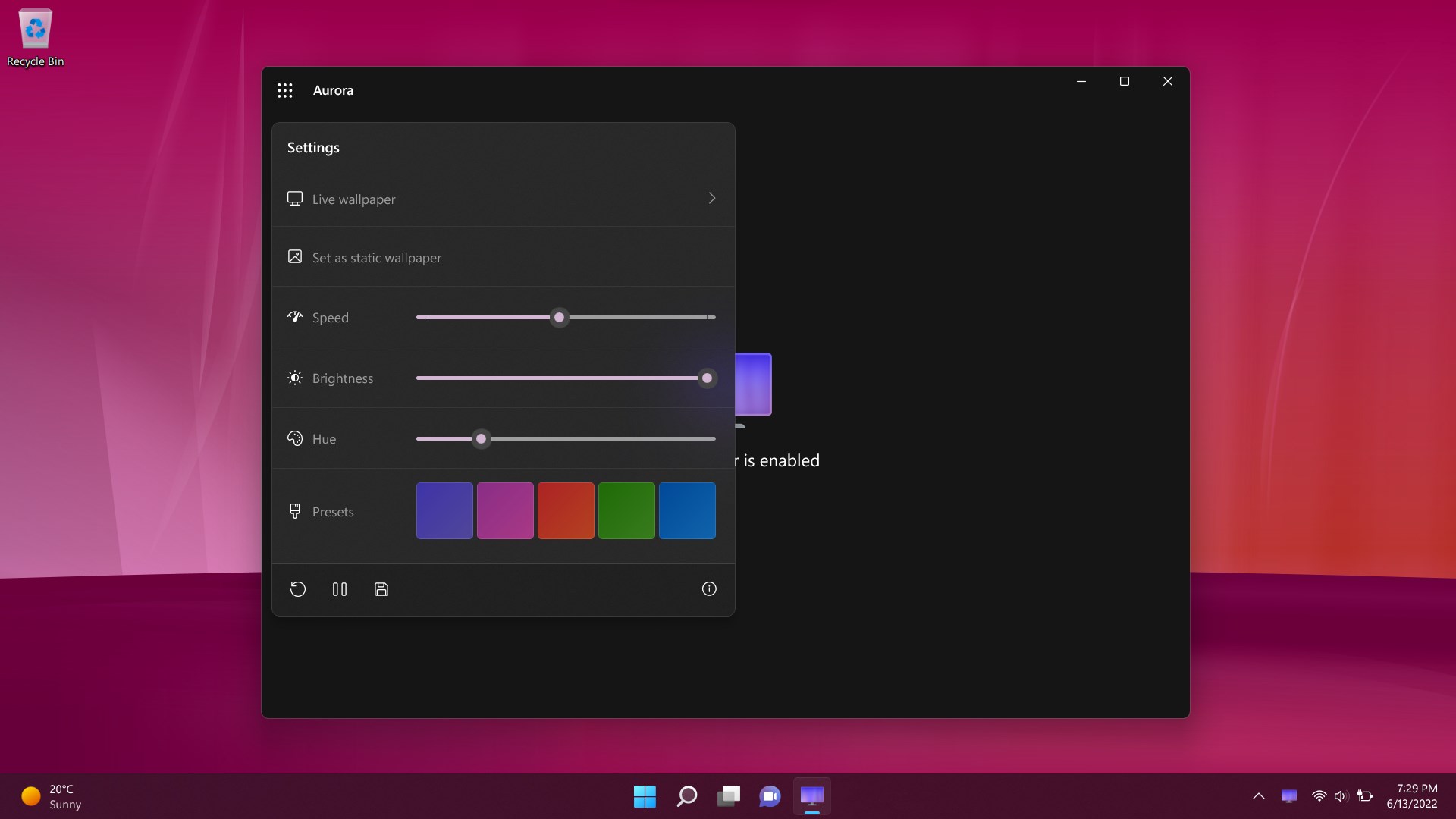Open taskbar Search

click(x=687, y=796)
